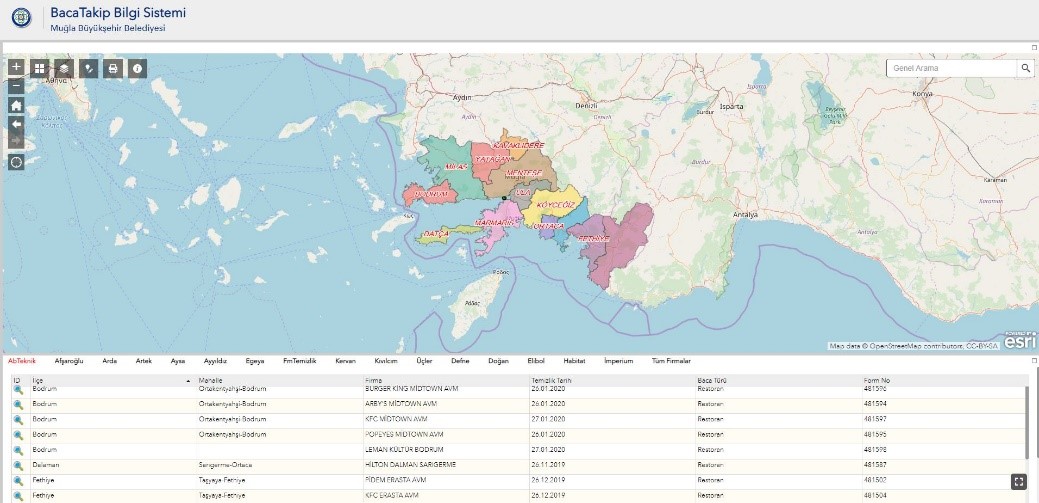Zoom to the POPEYES MIDTOWN AVM record
Image resolution: width=1039 pixels, height=503 pixels.
(19, 435)
